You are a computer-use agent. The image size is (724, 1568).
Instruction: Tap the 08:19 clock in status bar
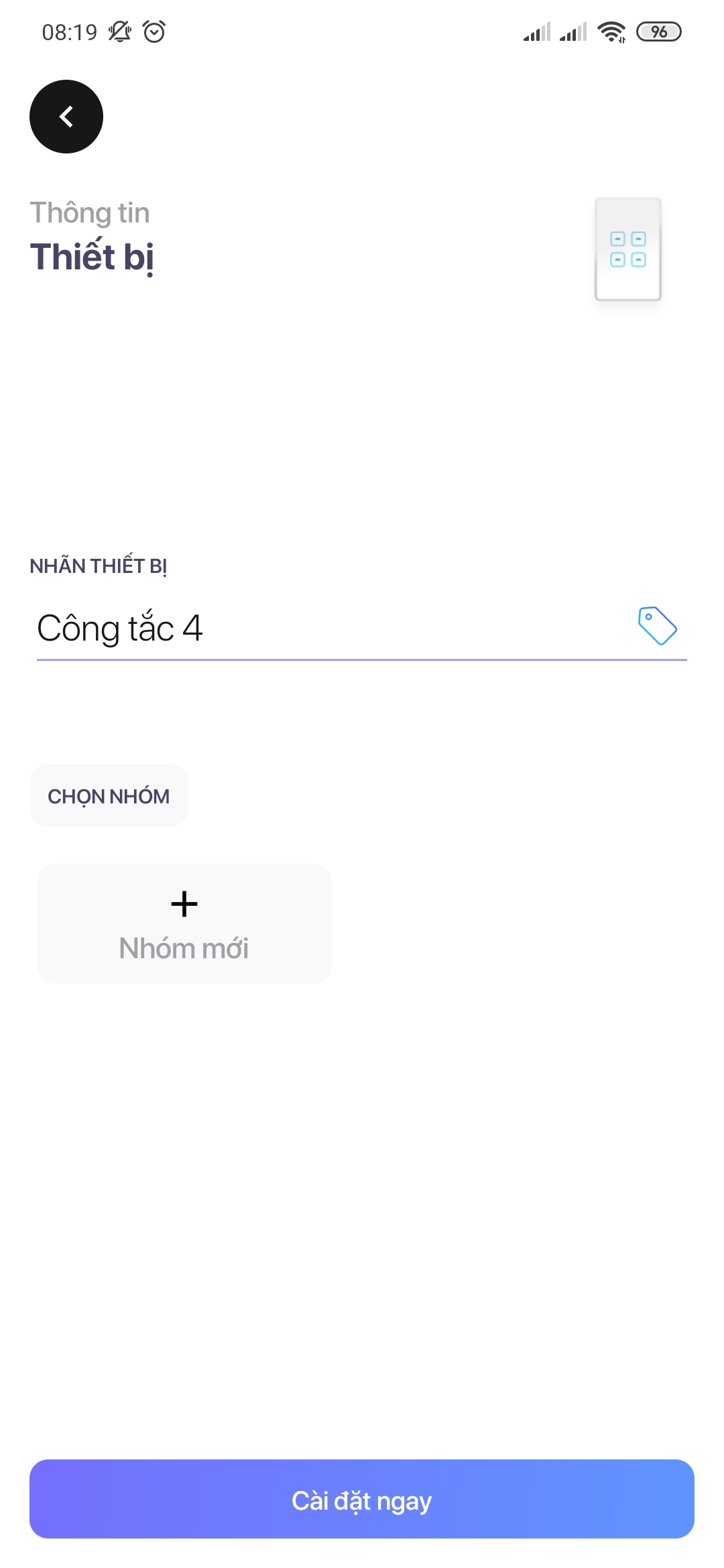(70, 31)
